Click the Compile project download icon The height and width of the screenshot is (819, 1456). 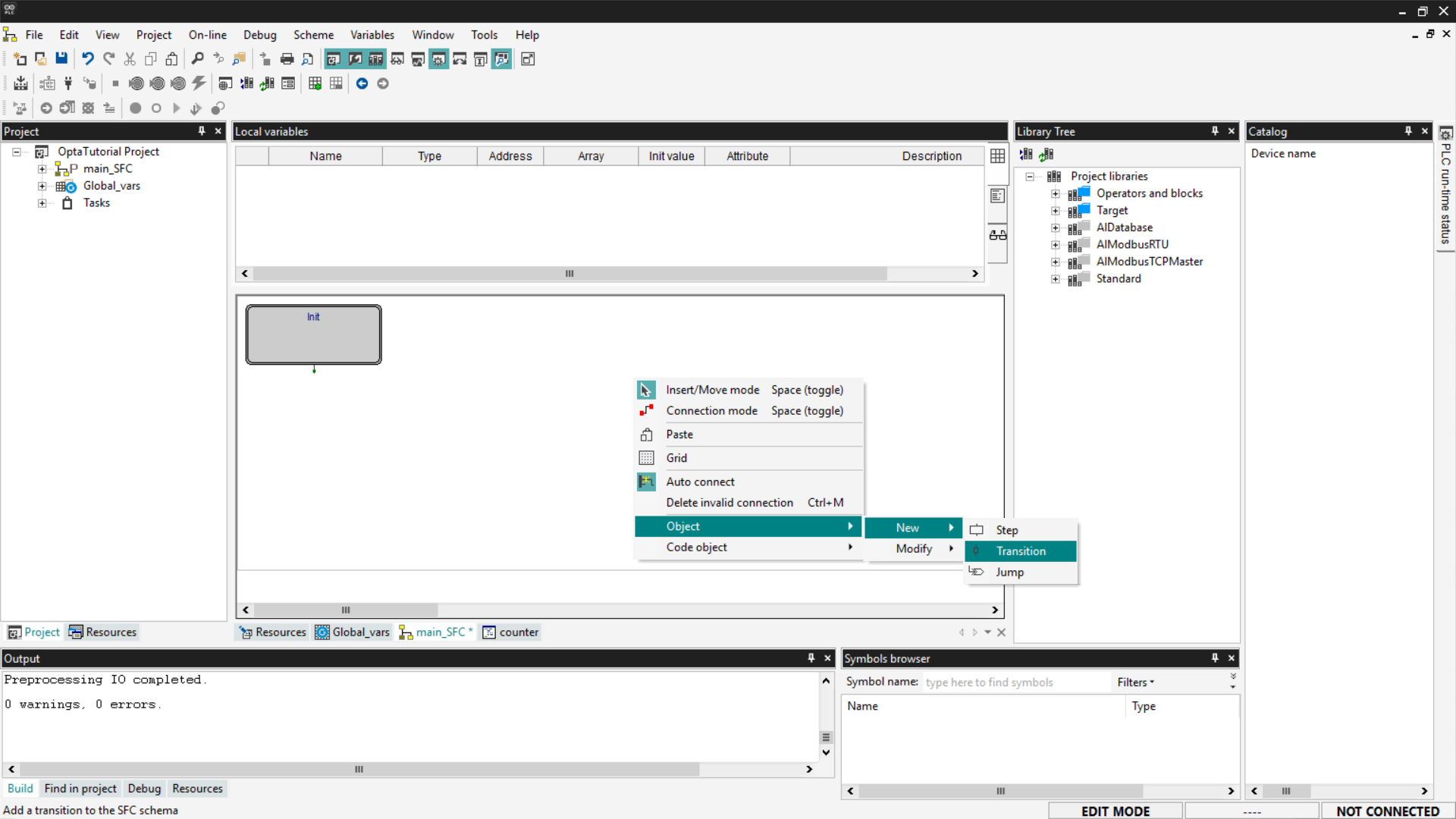20,83
